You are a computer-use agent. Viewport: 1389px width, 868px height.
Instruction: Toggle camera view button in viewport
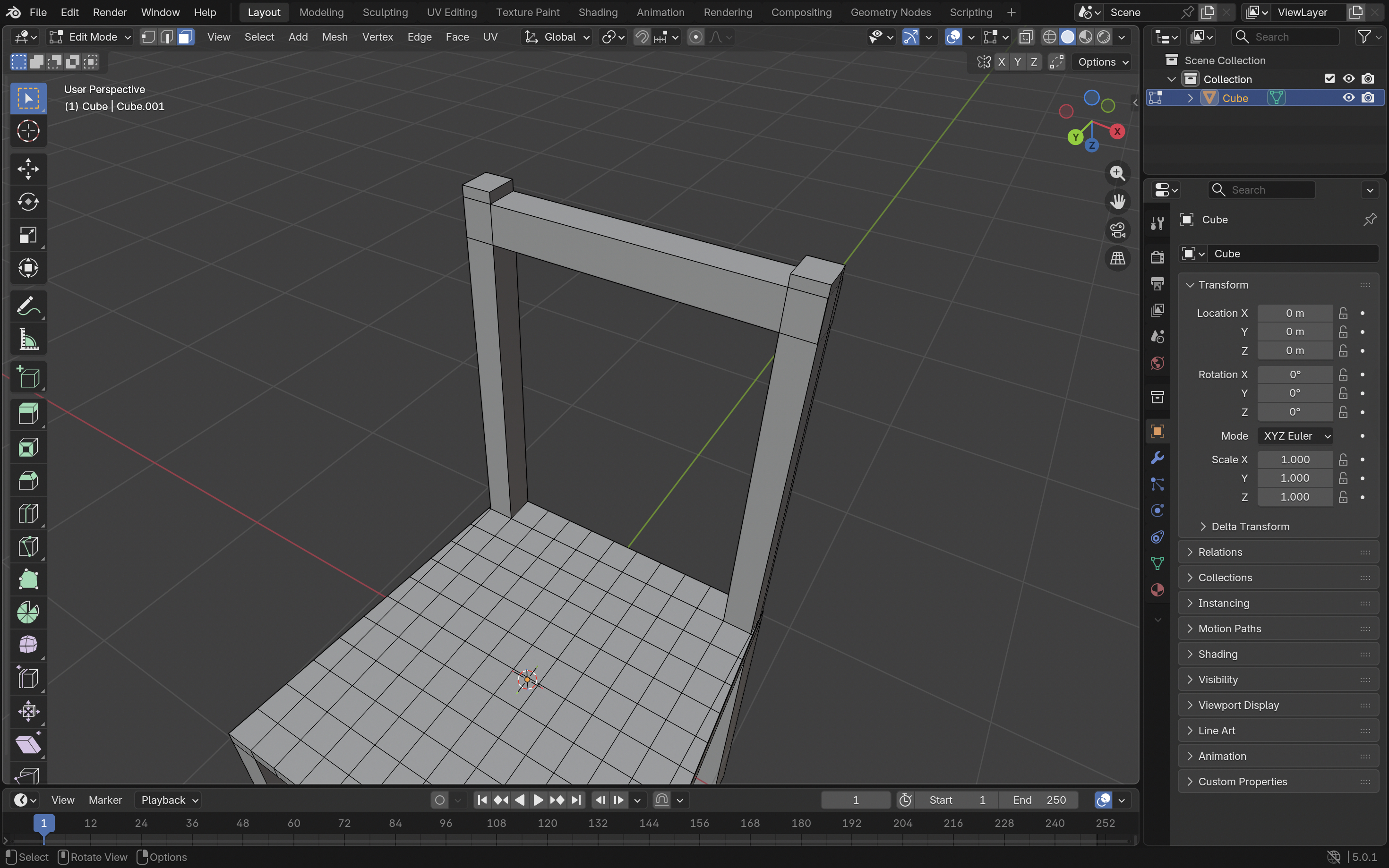pyautogui.click(x=1117, y=230)
